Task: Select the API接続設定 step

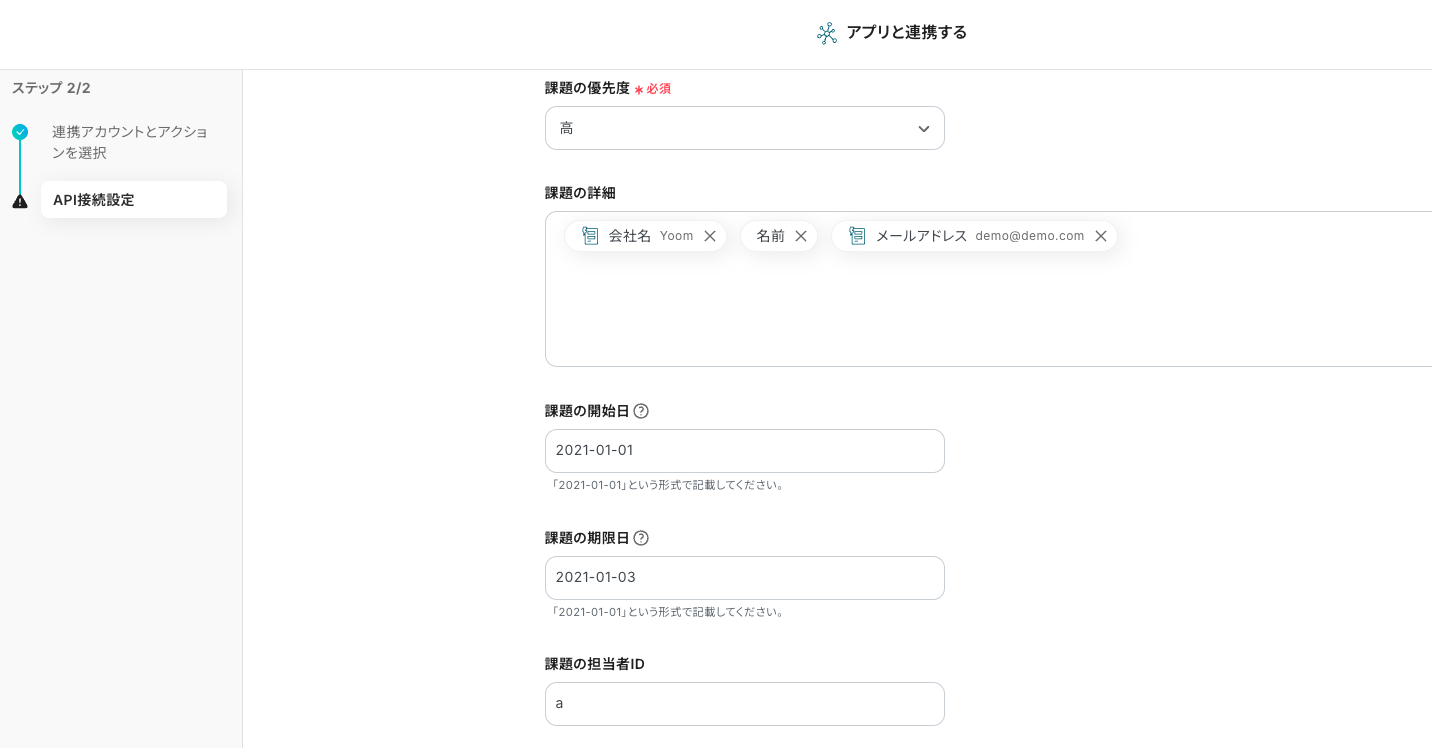Action: (x=133, y=200)
